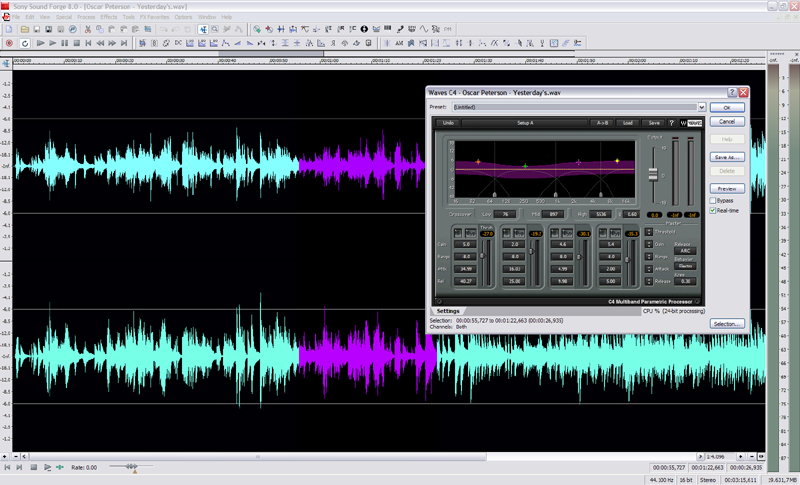Click the Fade In ramp icon

click(238, 43)
